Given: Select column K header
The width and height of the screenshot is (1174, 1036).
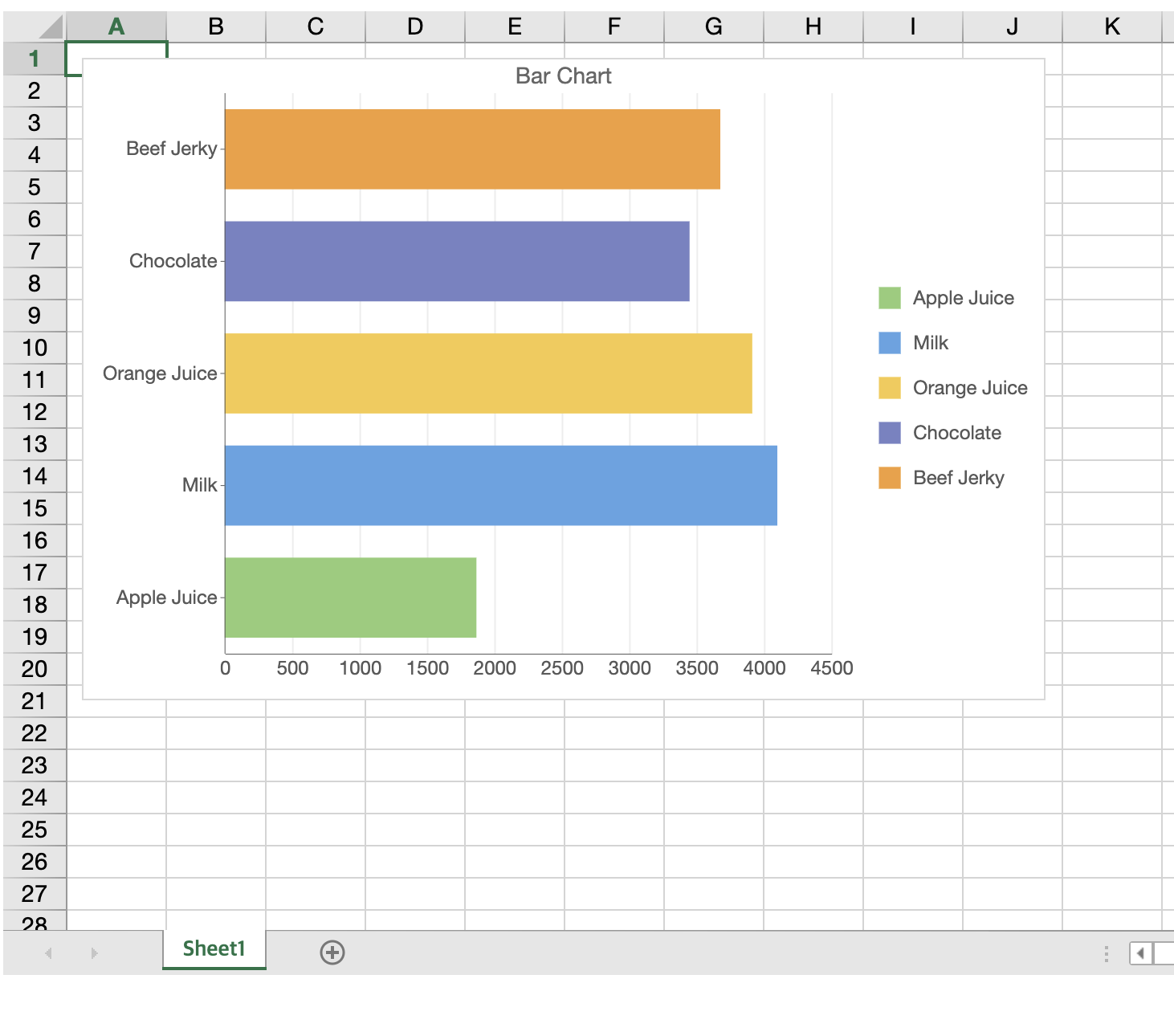Looking at the screenshot, I should click(1112, 27).
